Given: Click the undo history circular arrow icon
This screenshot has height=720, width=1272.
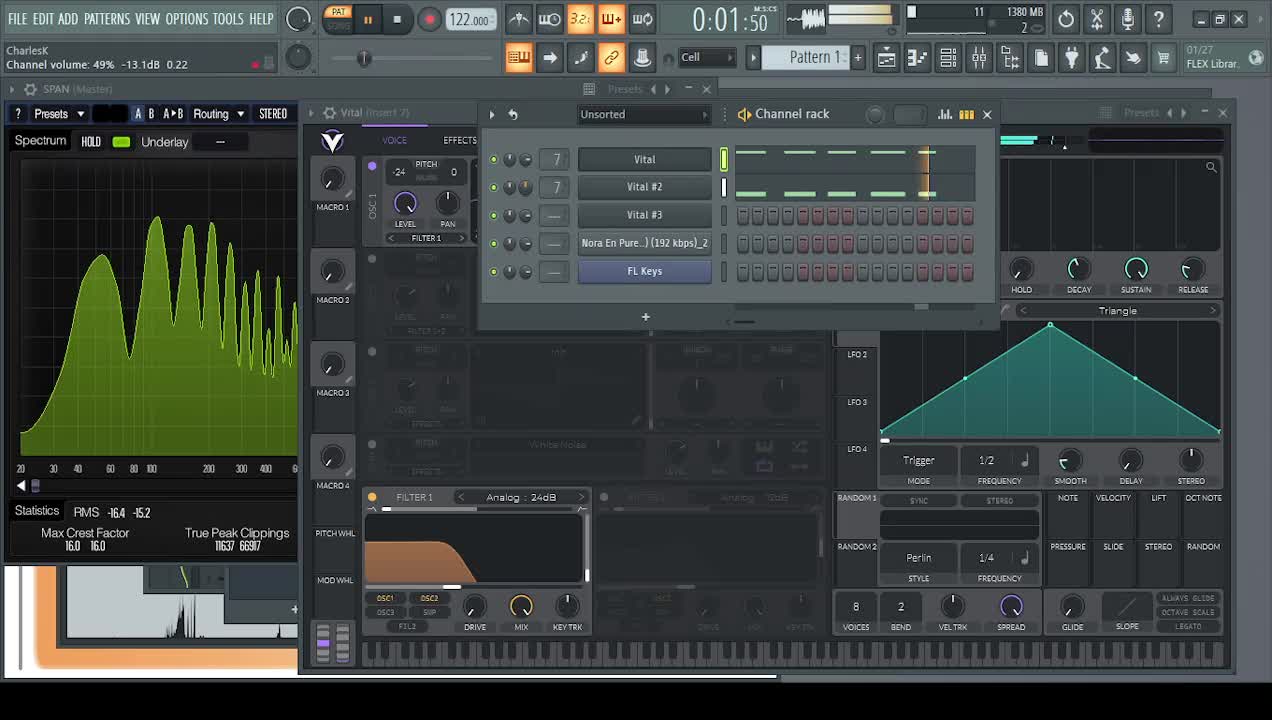Looking at the screenshot, I should pyautogui.click(x=1066, y=19).
